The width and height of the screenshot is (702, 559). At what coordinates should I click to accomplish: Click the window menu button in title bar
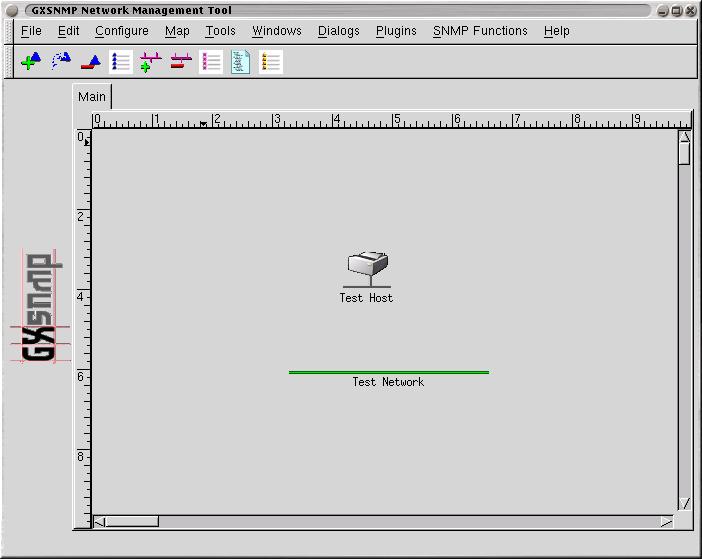tap(12, 10)
